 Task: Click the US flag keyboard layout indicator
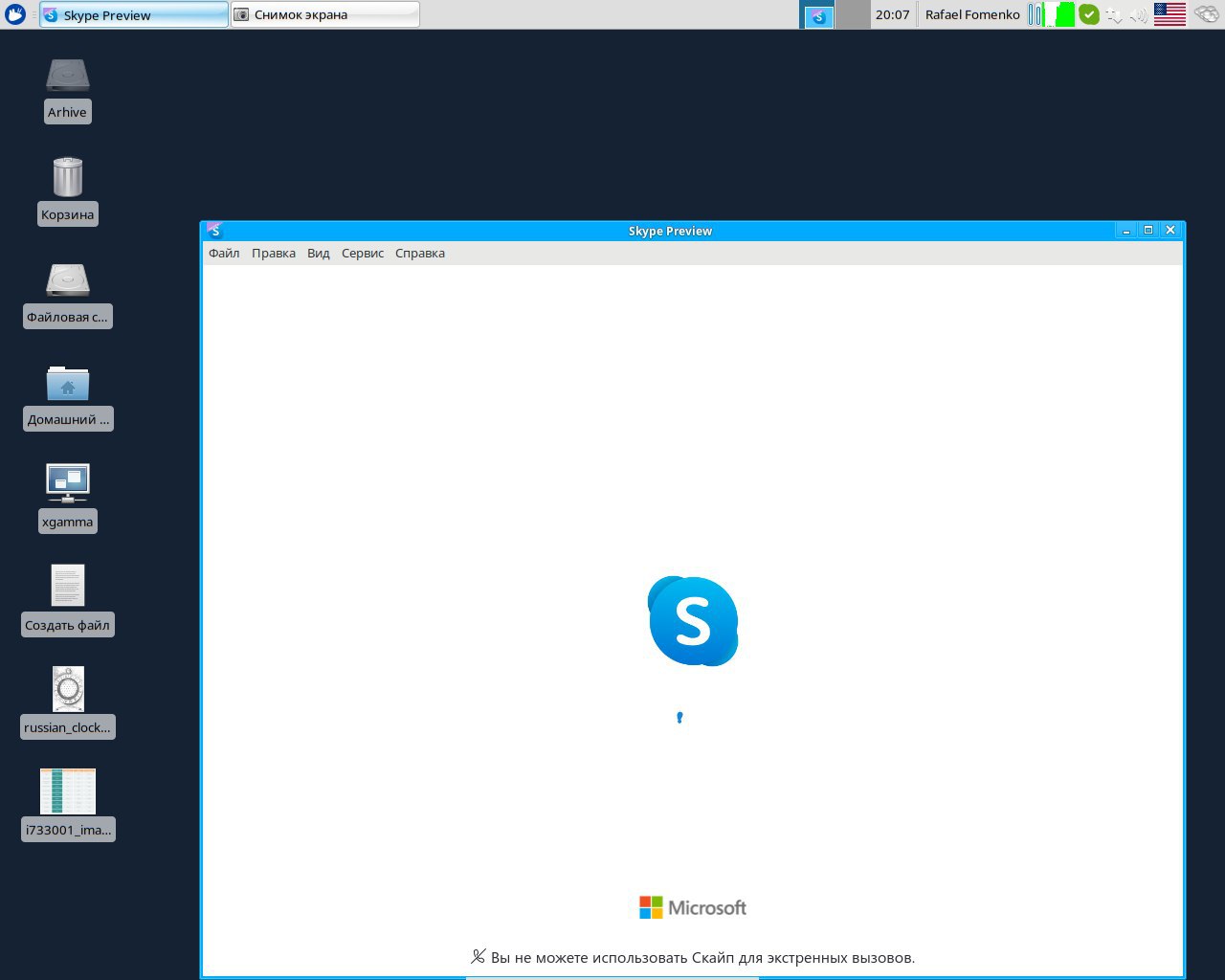(x=1169, y=14)
